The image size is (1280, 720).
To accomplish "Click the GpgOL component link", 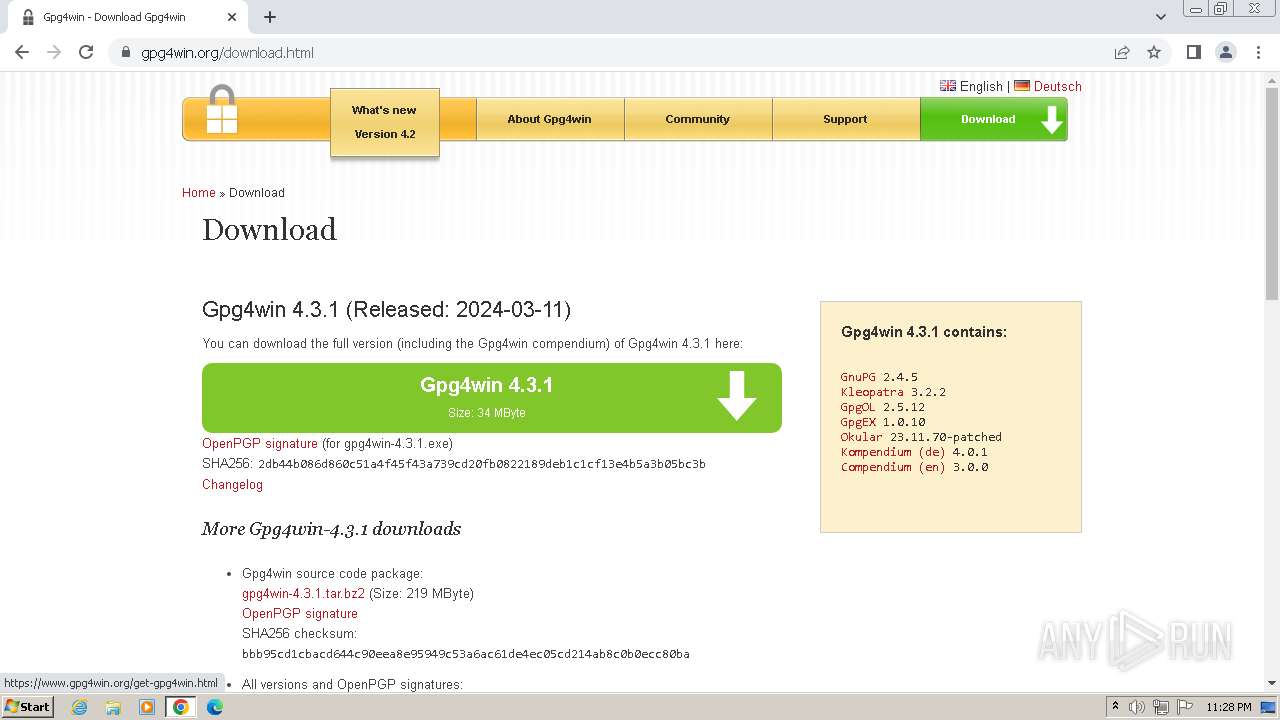I will click(x=858, y=407).
